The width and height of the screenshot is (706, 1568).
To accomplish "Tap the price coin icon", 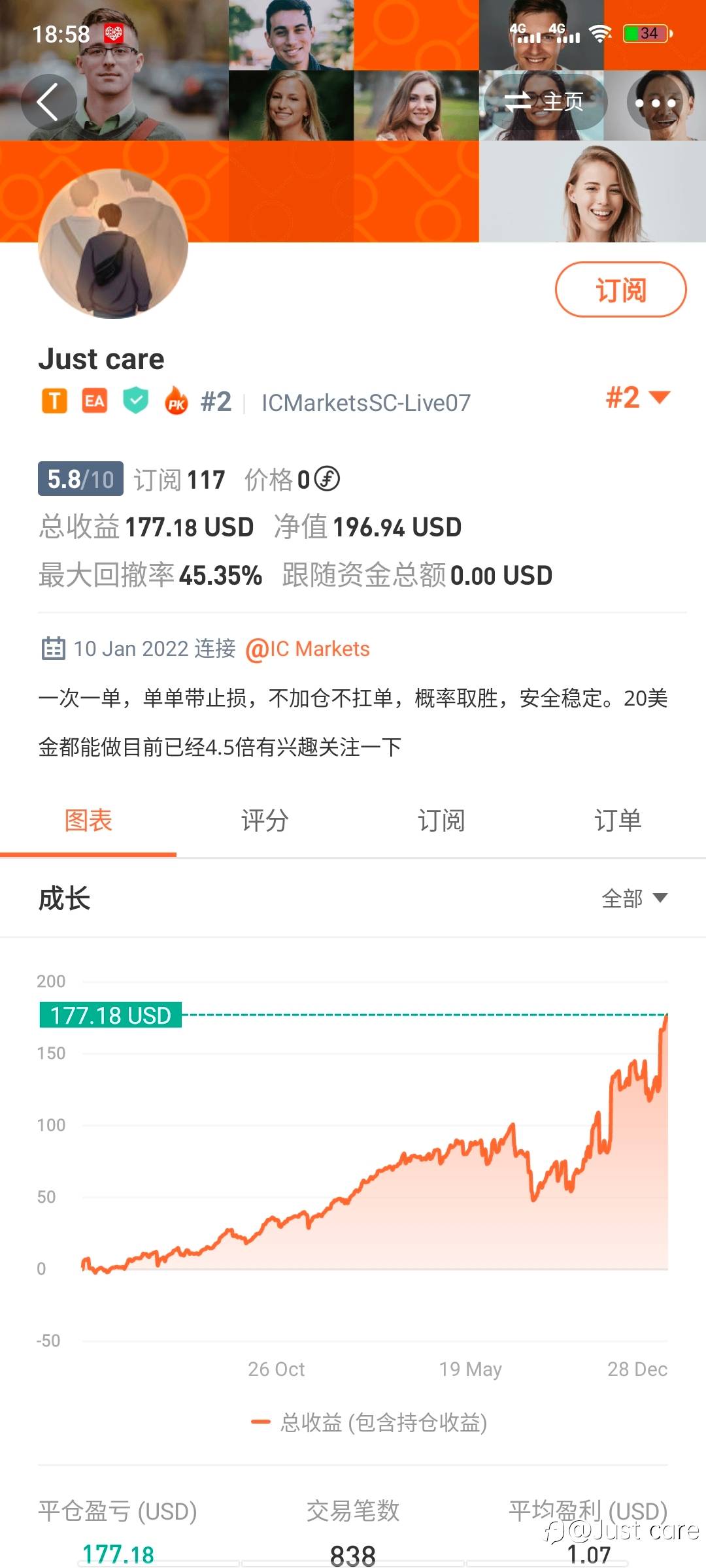I will tap(327, 479).
